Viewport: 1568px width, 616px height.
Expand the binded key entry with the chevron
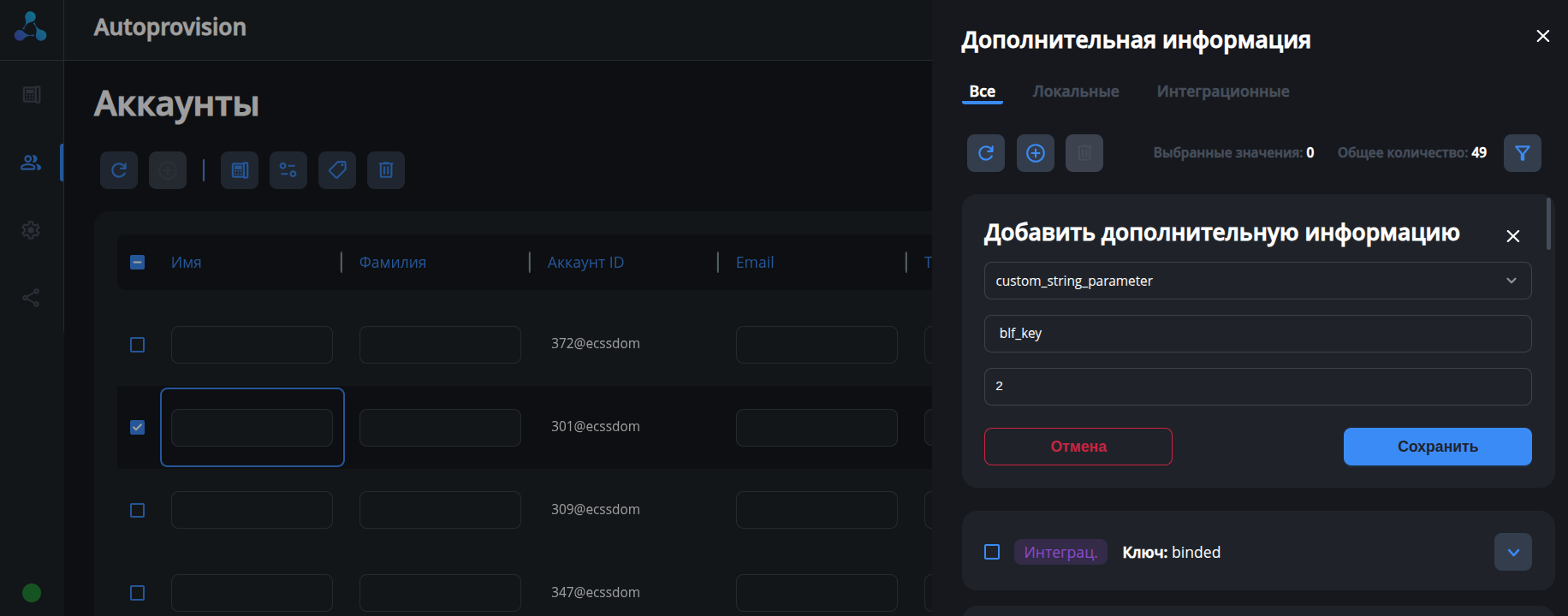(x=1512, y=552)
